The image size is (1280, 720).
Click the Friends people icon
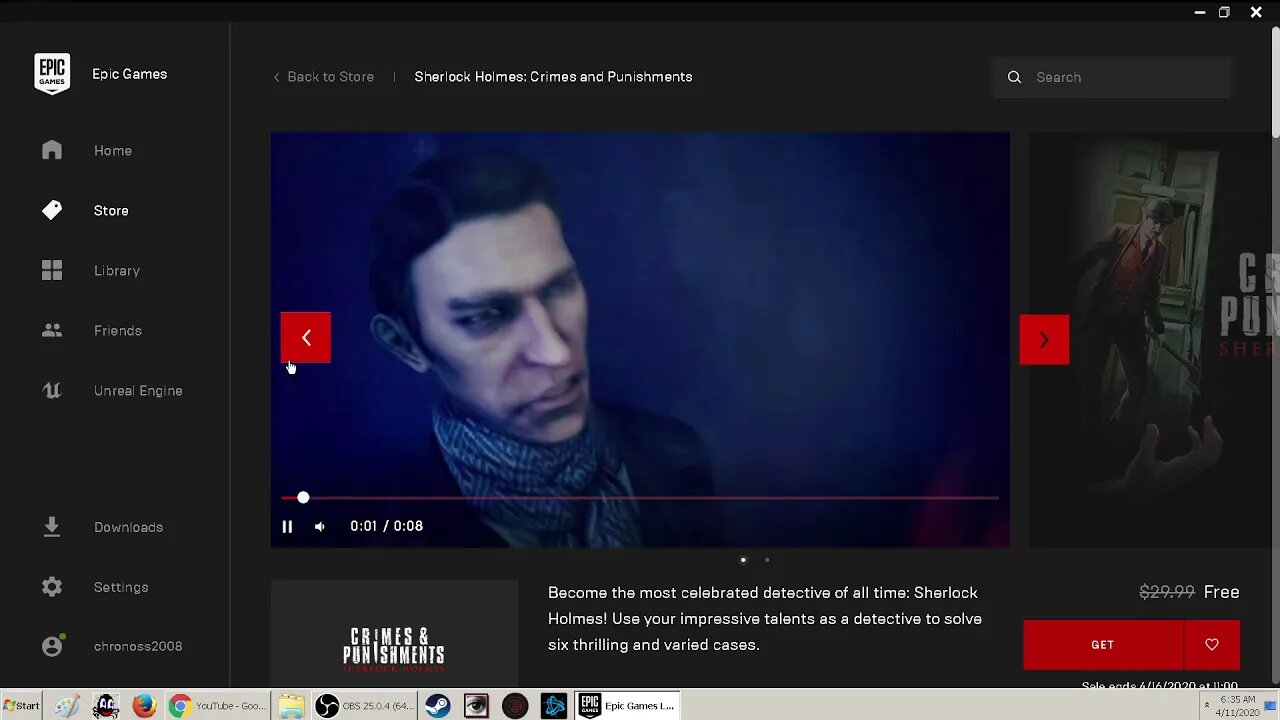click(52, 330)
